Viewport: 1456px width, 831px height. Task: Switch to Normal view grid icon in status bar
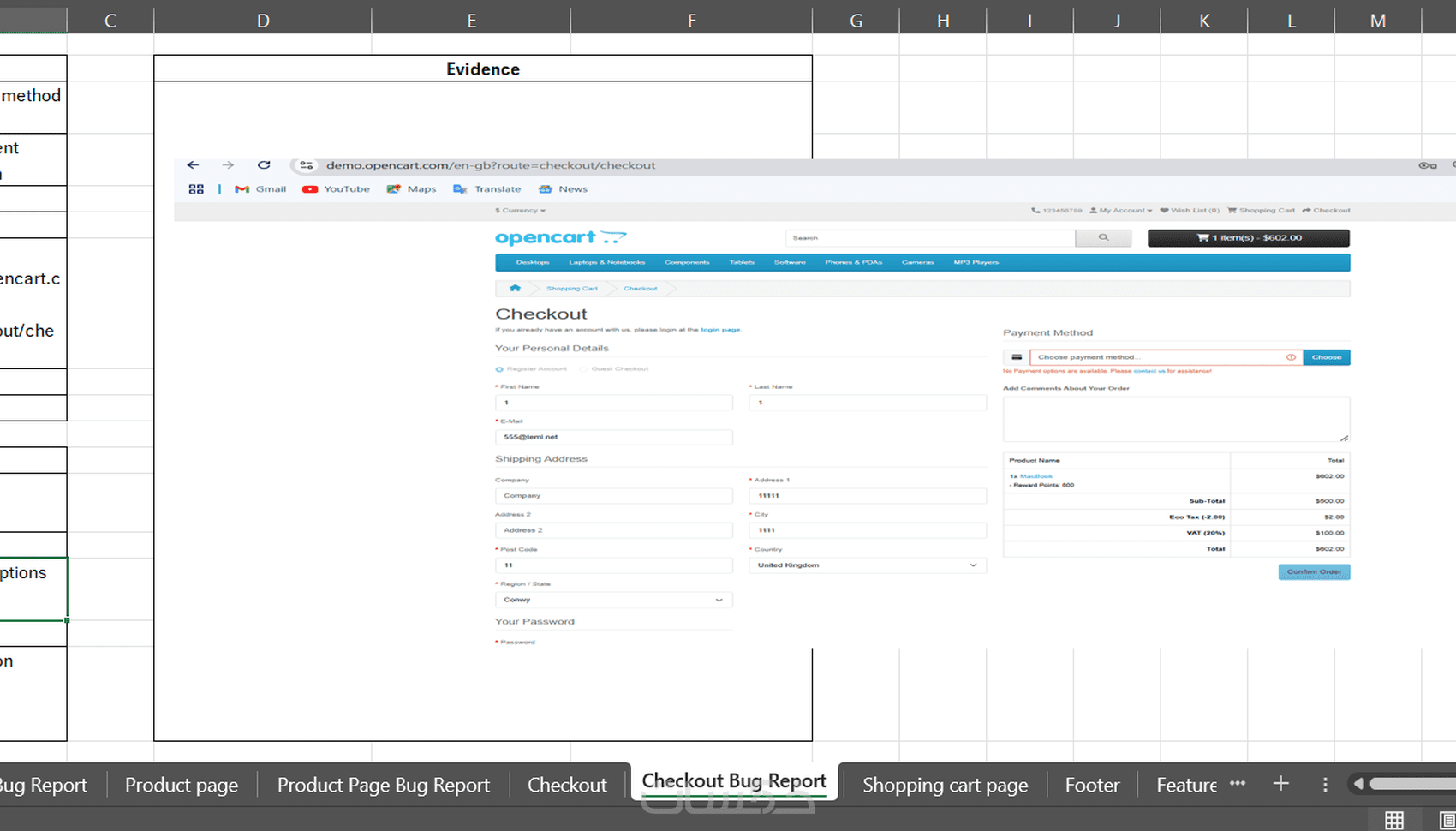[x=1394, y=820]
